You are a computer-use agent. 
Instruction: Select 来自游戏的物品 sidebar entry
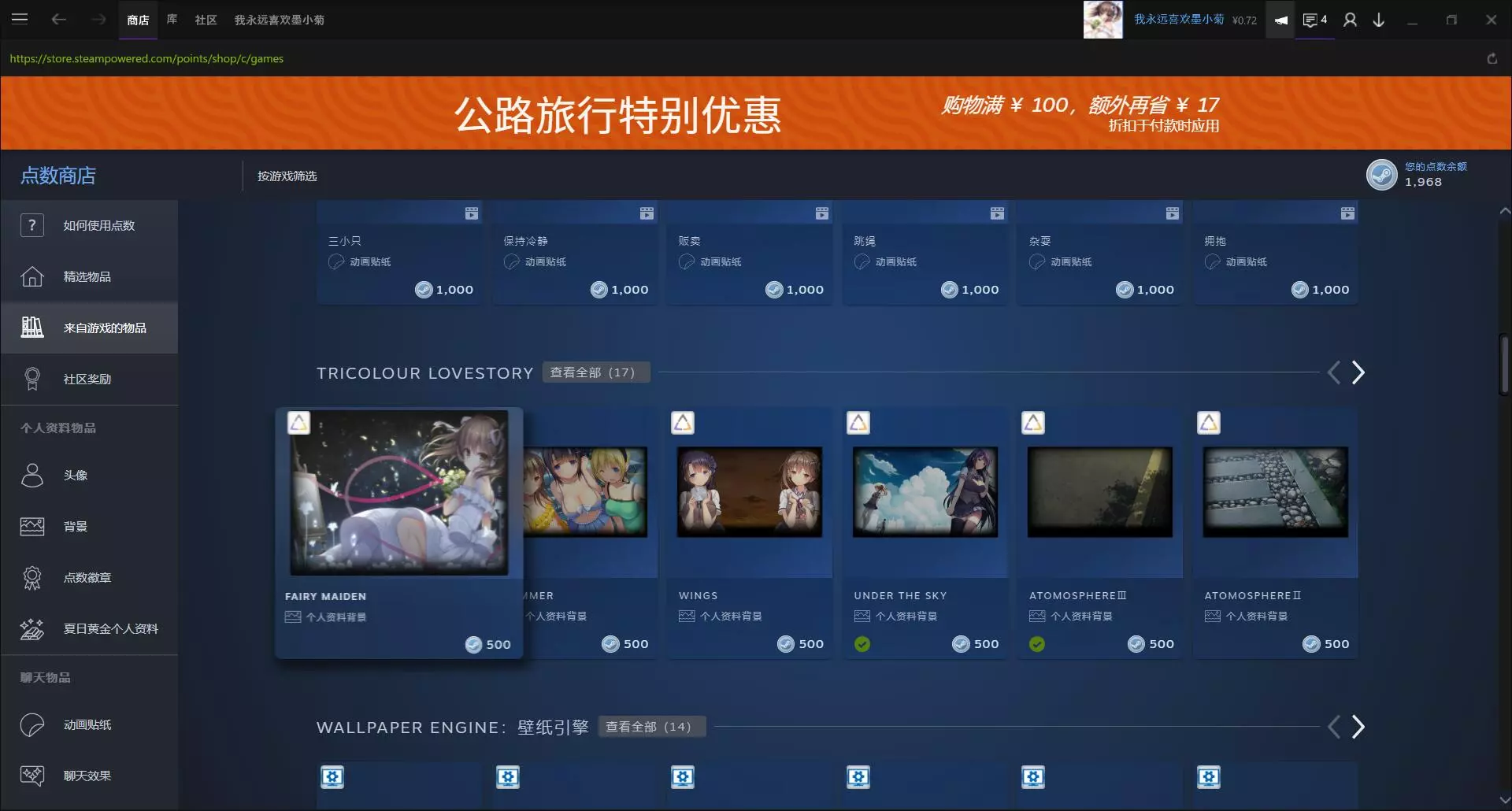point(89,328)
